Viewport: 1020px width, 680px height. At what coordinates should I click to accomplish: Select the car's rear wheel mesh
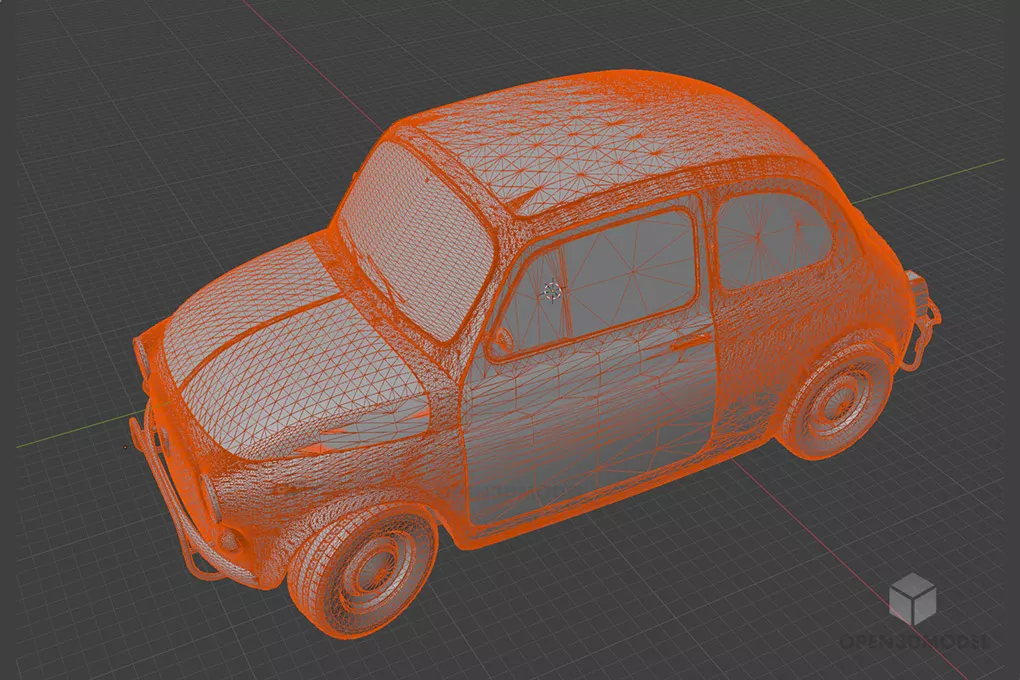point(833,400)
